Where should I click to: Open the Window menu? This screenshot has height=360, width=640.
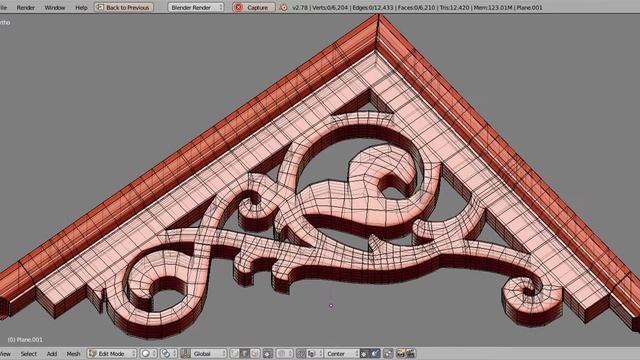(x=55, y=7)
